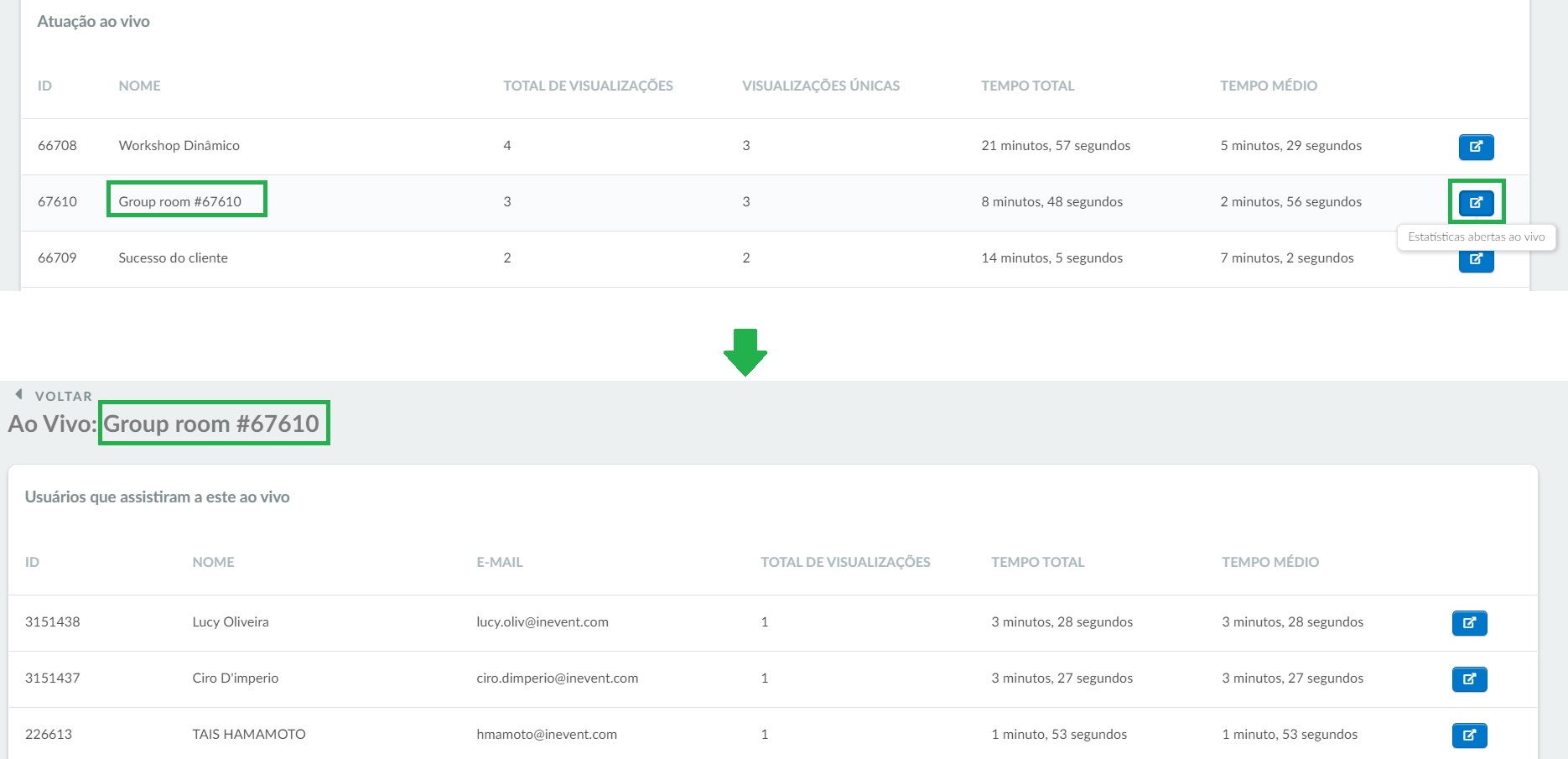Image resolution: width=1568 pixels, height=759 pixels.
Task: Click TAIS HAMAMOTO name
Action: coord(248,734)
